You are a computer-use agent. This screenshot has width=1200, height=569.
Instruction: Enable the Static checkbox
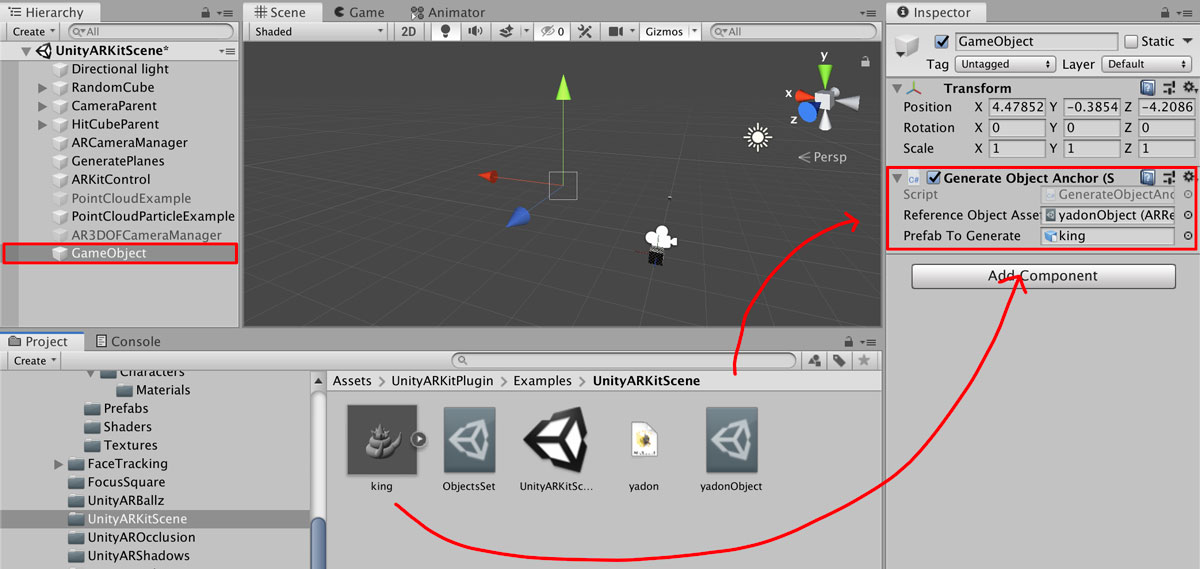tap(1131, 42)
